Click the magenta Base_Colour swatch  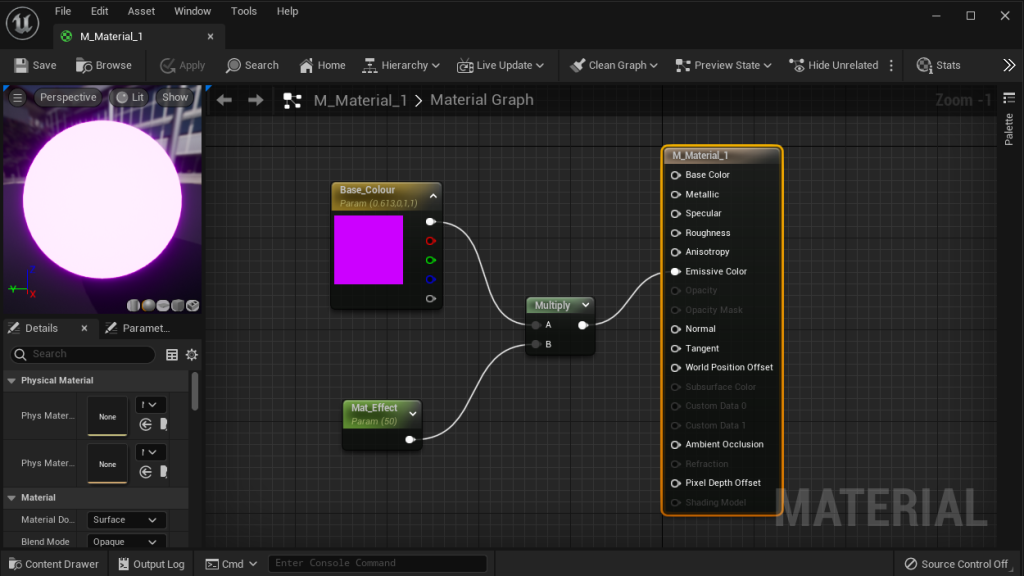(x=368, y=250)
